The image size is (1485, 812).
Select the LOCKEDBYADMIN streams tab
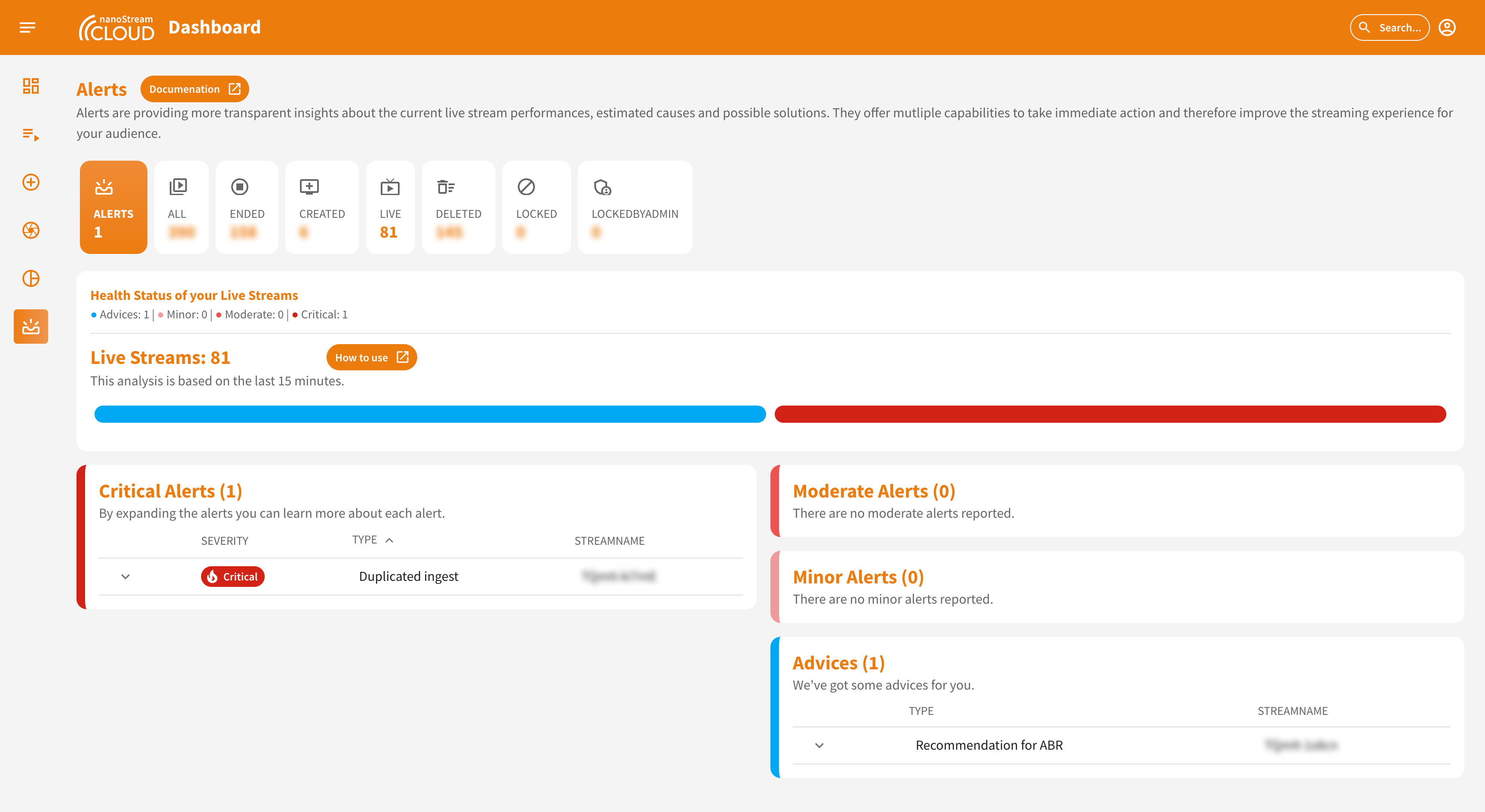tap(635, 207)
